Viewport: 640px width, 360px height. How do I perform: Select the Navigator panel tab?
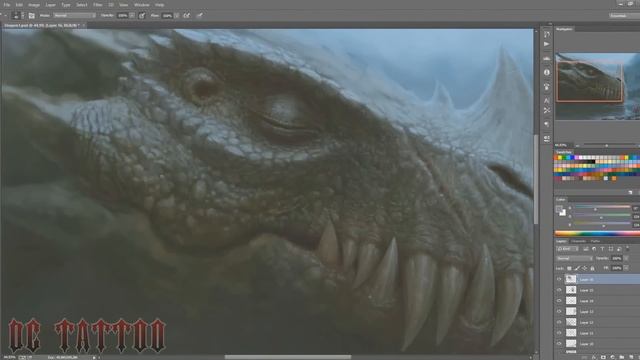[x=564, y=29]
